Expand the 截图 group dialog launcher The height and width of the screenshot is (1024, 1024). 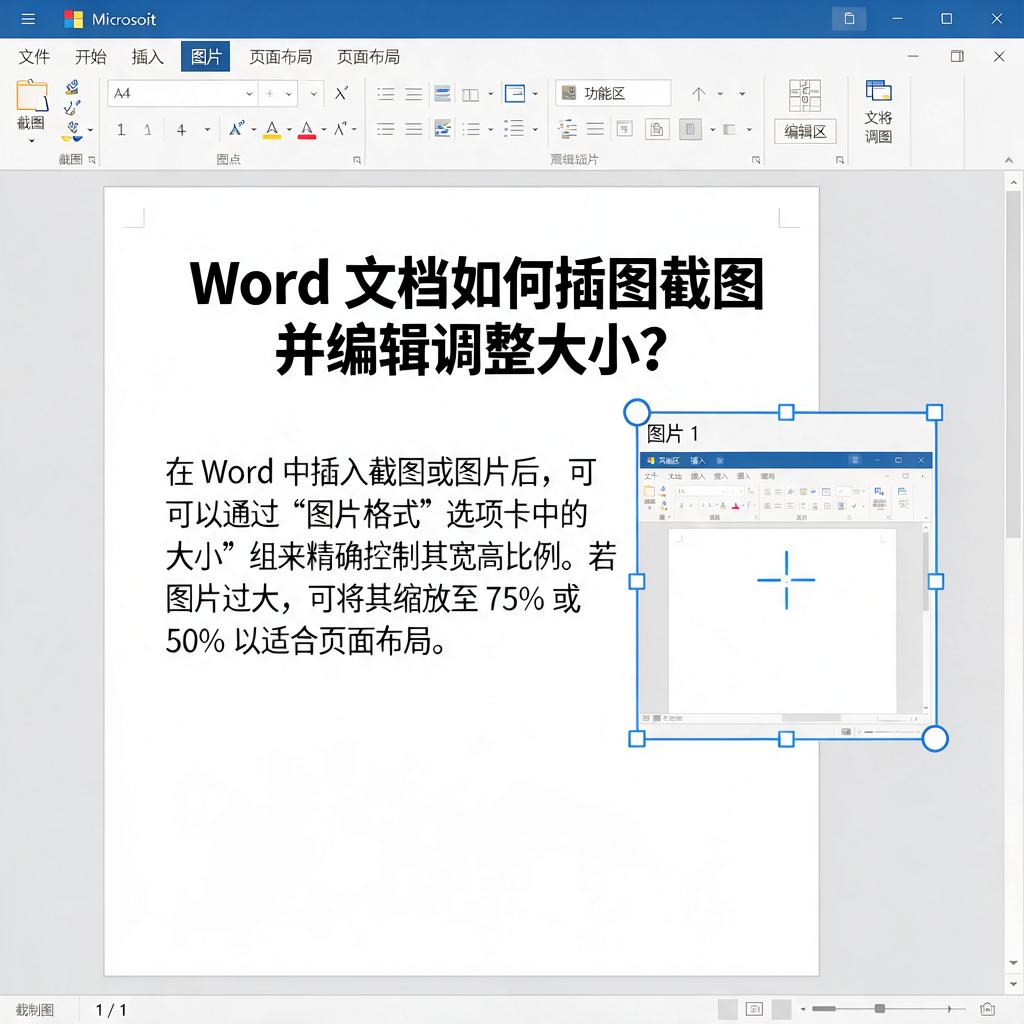[x=91, y=160]
